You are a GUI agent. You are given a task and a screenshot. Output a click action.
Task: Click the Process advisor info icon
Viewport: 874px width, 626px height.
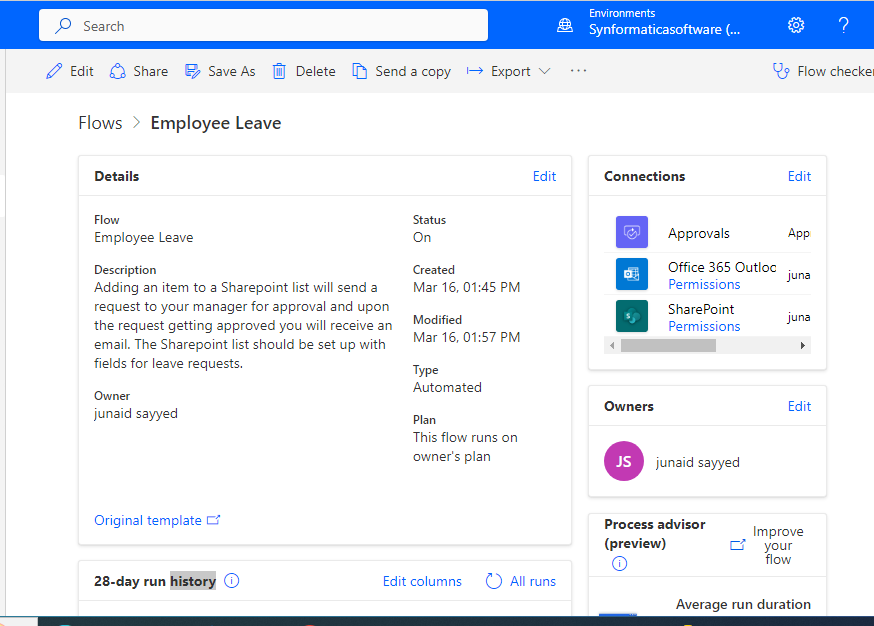(619, 564)
